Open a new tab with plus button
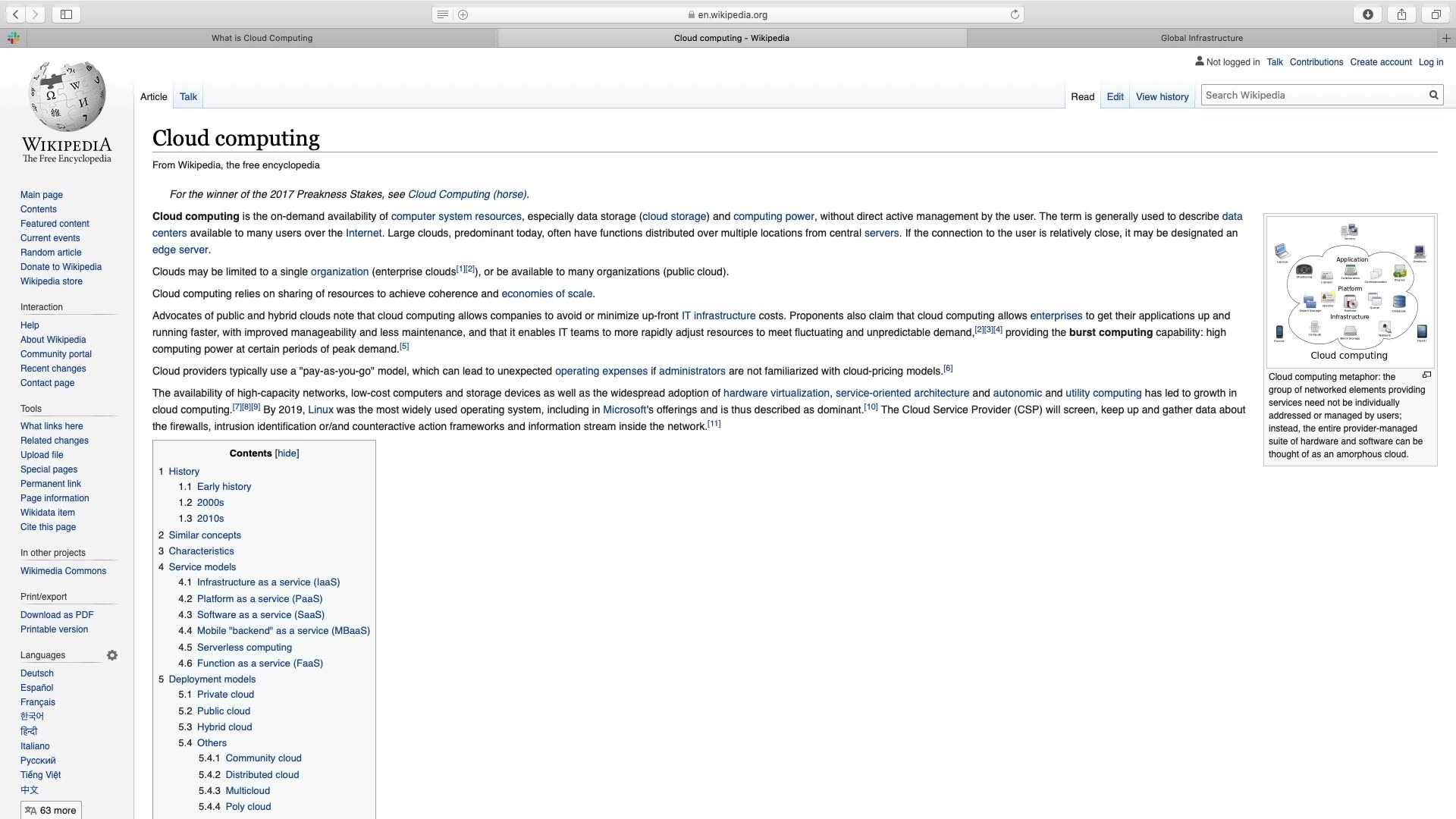Viewport: 1456px width, 819px height. click(x=1445, y=38)
